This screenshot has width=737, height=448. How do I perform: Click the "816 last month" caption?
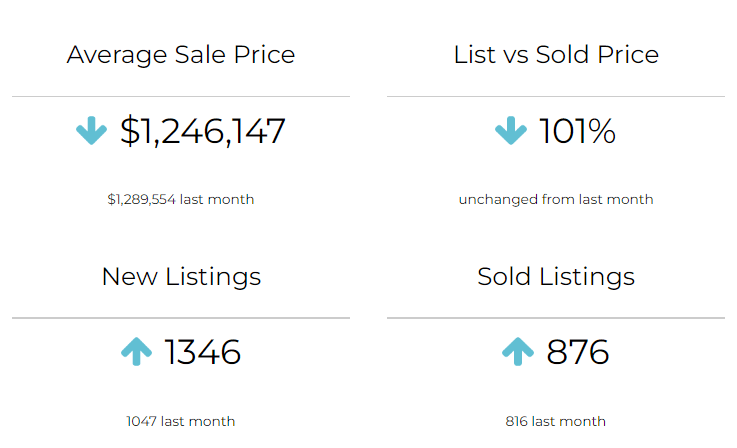[556, 421]
